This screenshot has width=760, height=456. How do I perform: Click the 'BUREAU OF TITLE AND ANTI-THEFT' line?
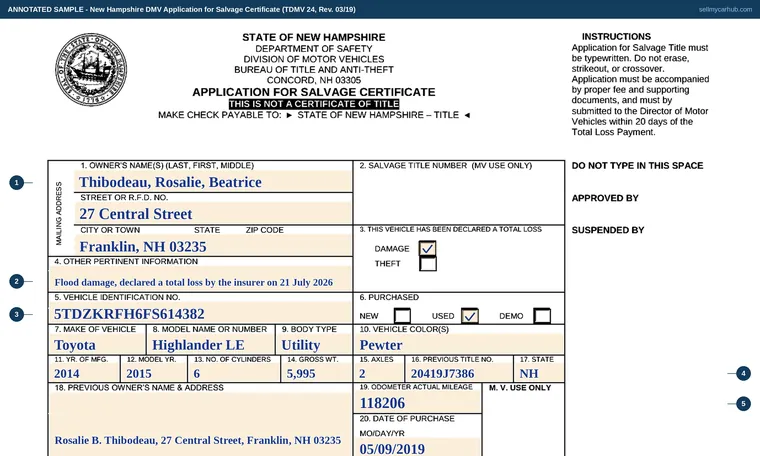coord(314,70)
